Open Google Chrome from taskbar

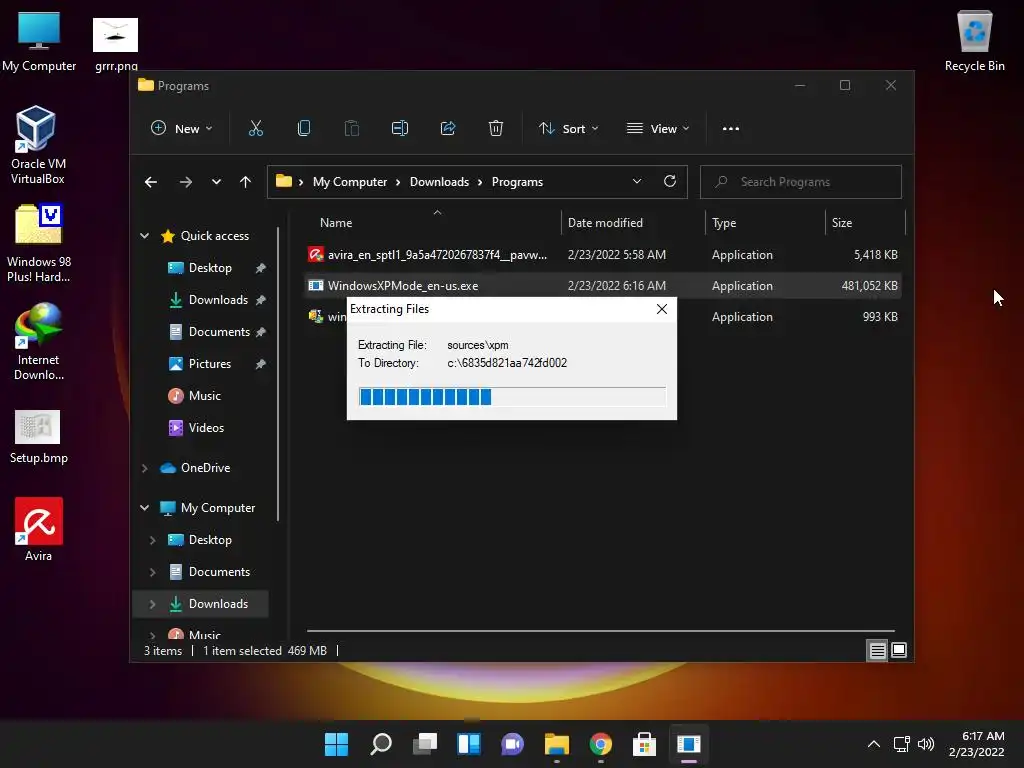(601, 744)
